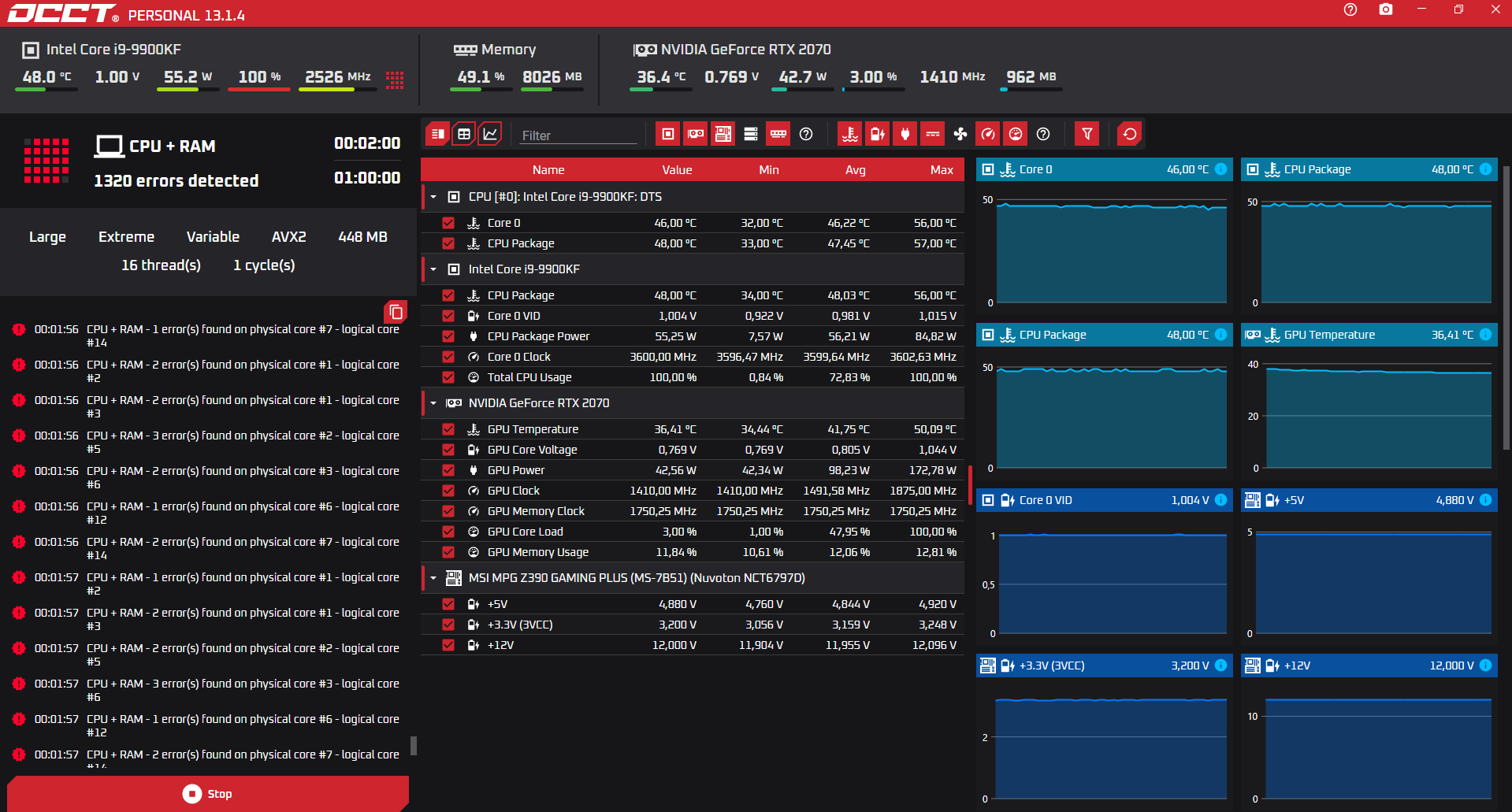Toggle the storage sensor filter icon
The image size is (1512, 812).
(751, 134)
